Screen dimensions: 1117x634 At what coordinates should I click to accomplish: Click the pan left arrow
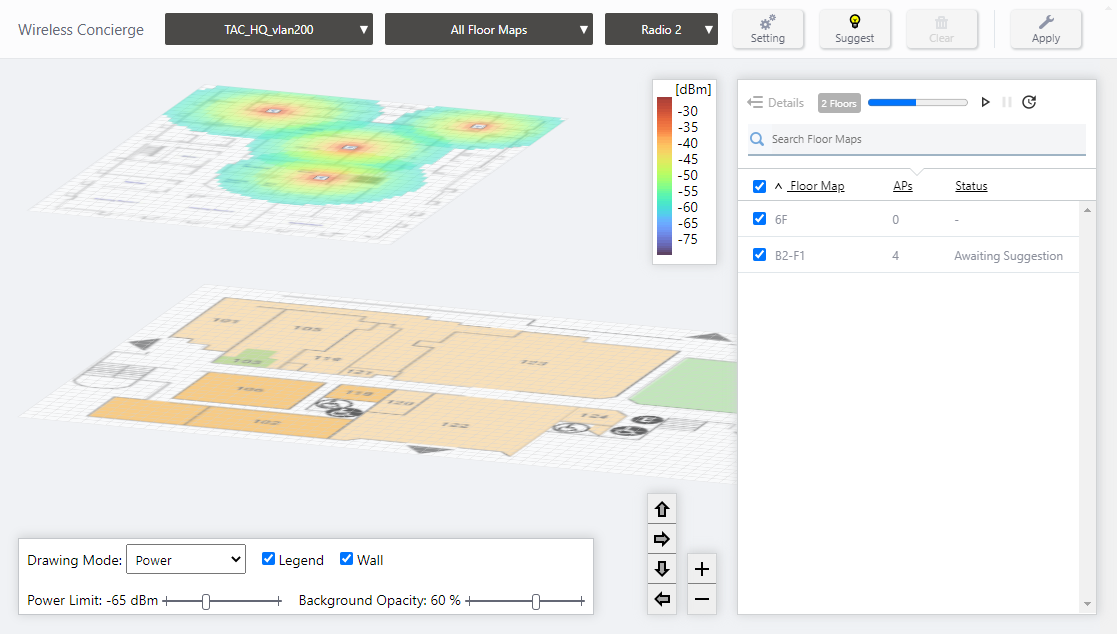click(662, 599)
